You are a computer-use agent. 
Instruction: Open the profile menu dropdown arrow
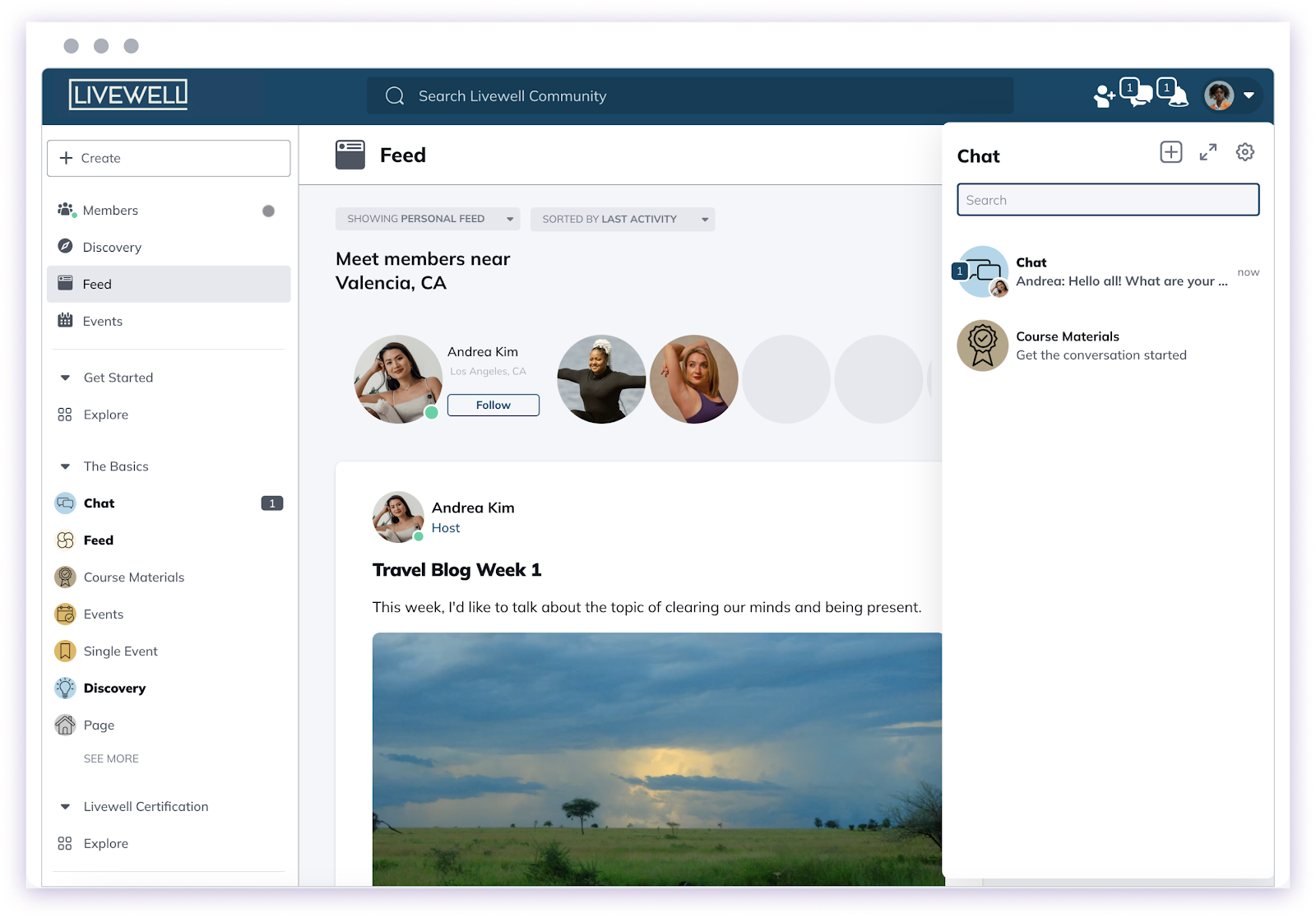(1249, 95)
